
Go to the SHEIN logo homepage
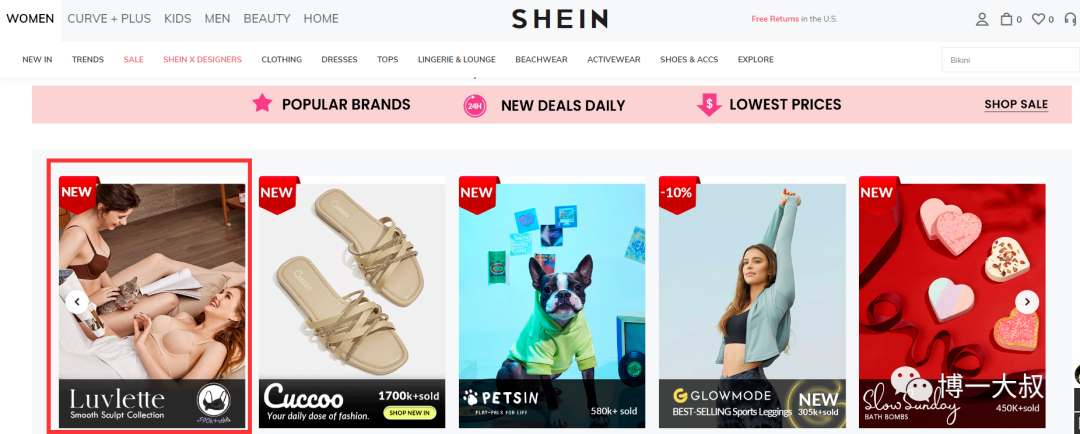[559, 19]
